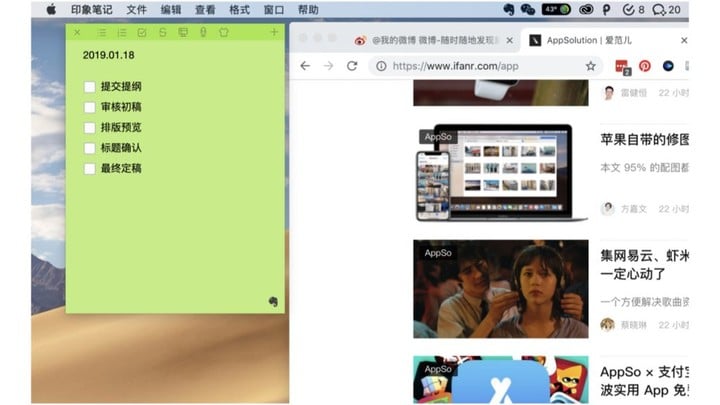The width and height of the screenshot is (720, 405).
Task: Click the dark blue round extension icon
Action: click(x=668, y=66)
